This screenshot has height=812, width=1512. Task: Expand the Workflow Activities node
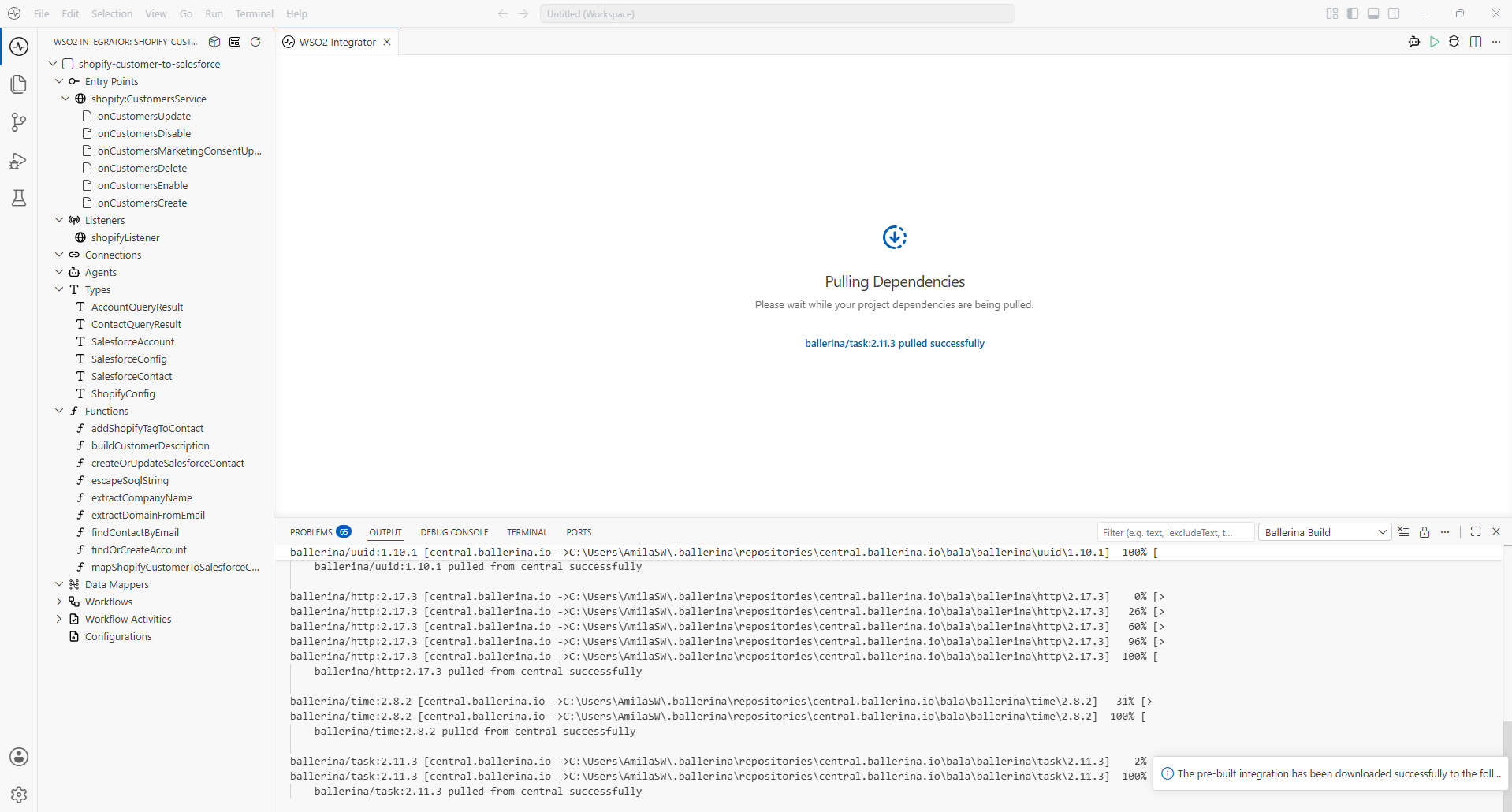click(59, 619)
